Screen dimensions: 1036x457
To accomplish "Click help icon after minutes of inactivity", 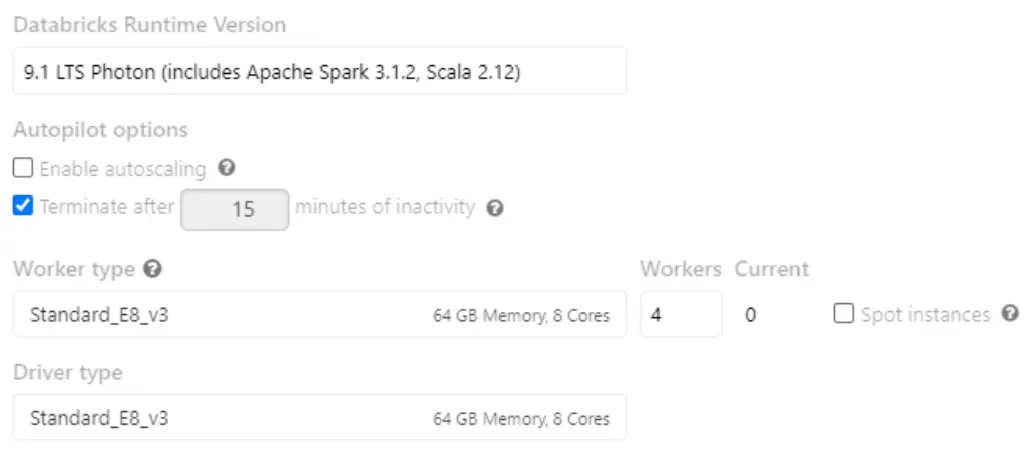I will [x=494, y=208].
